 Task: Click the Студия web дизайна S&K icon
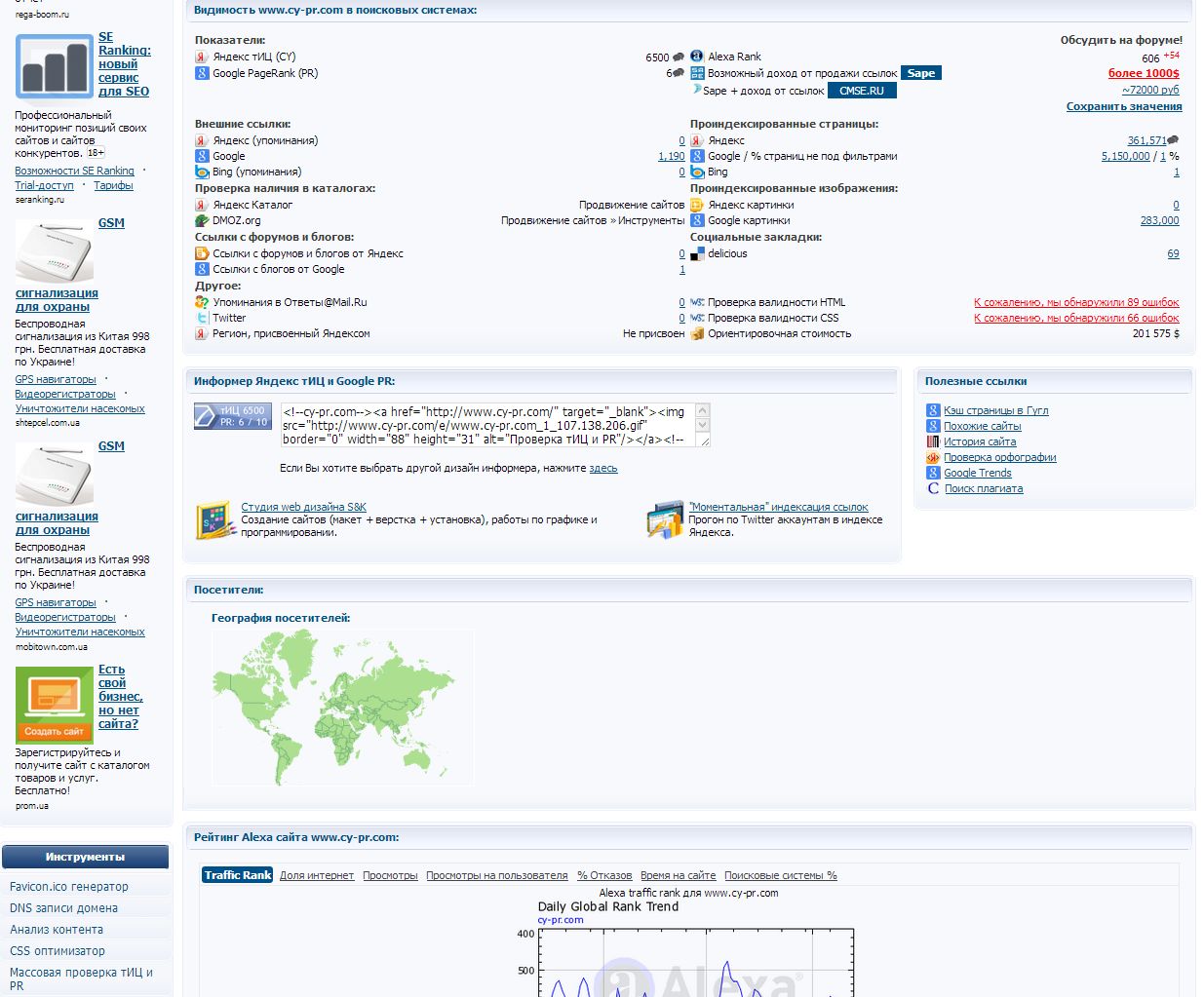(x=215, y=521)
